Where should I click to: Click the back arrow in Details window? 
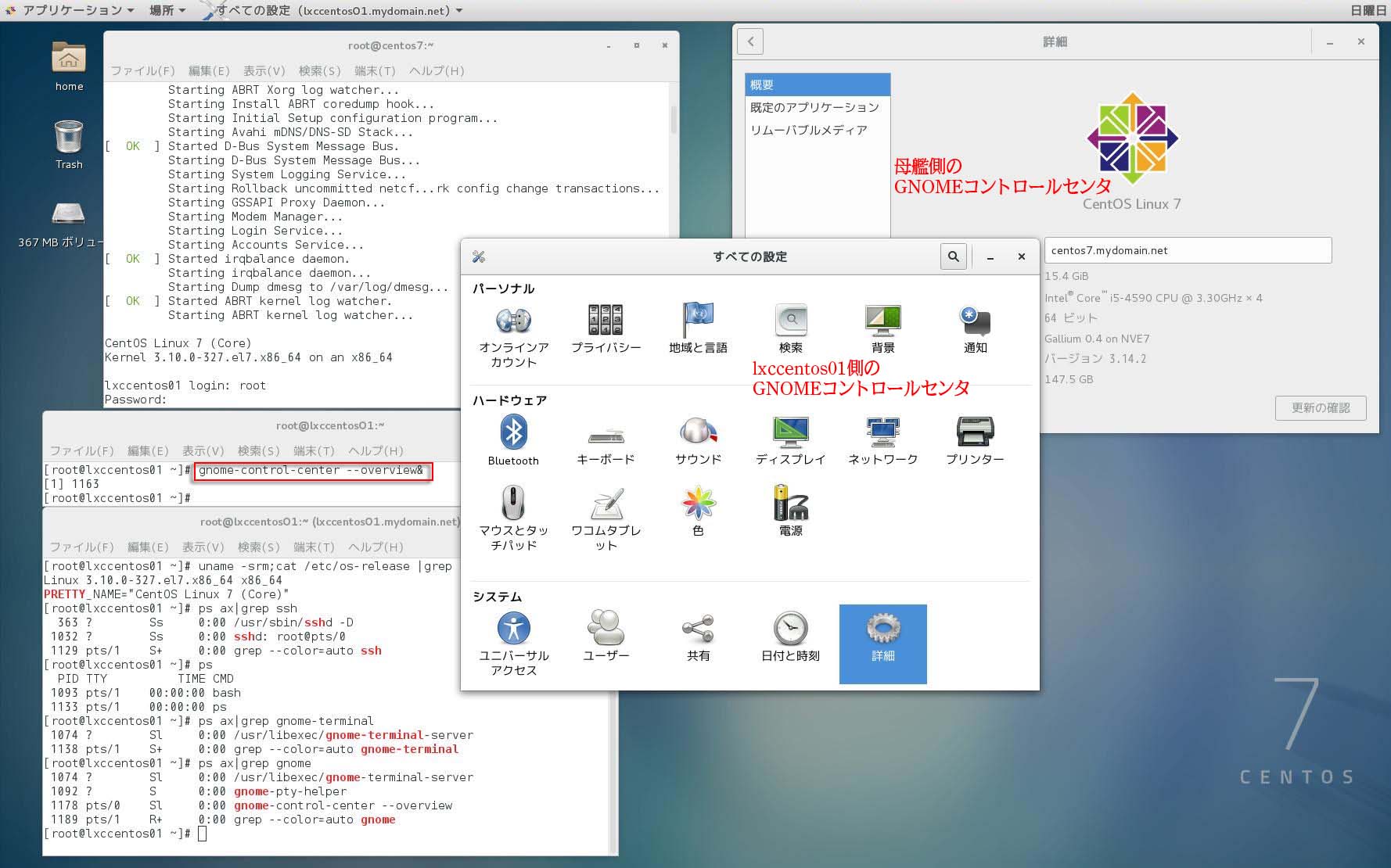(x=750, y=41)
